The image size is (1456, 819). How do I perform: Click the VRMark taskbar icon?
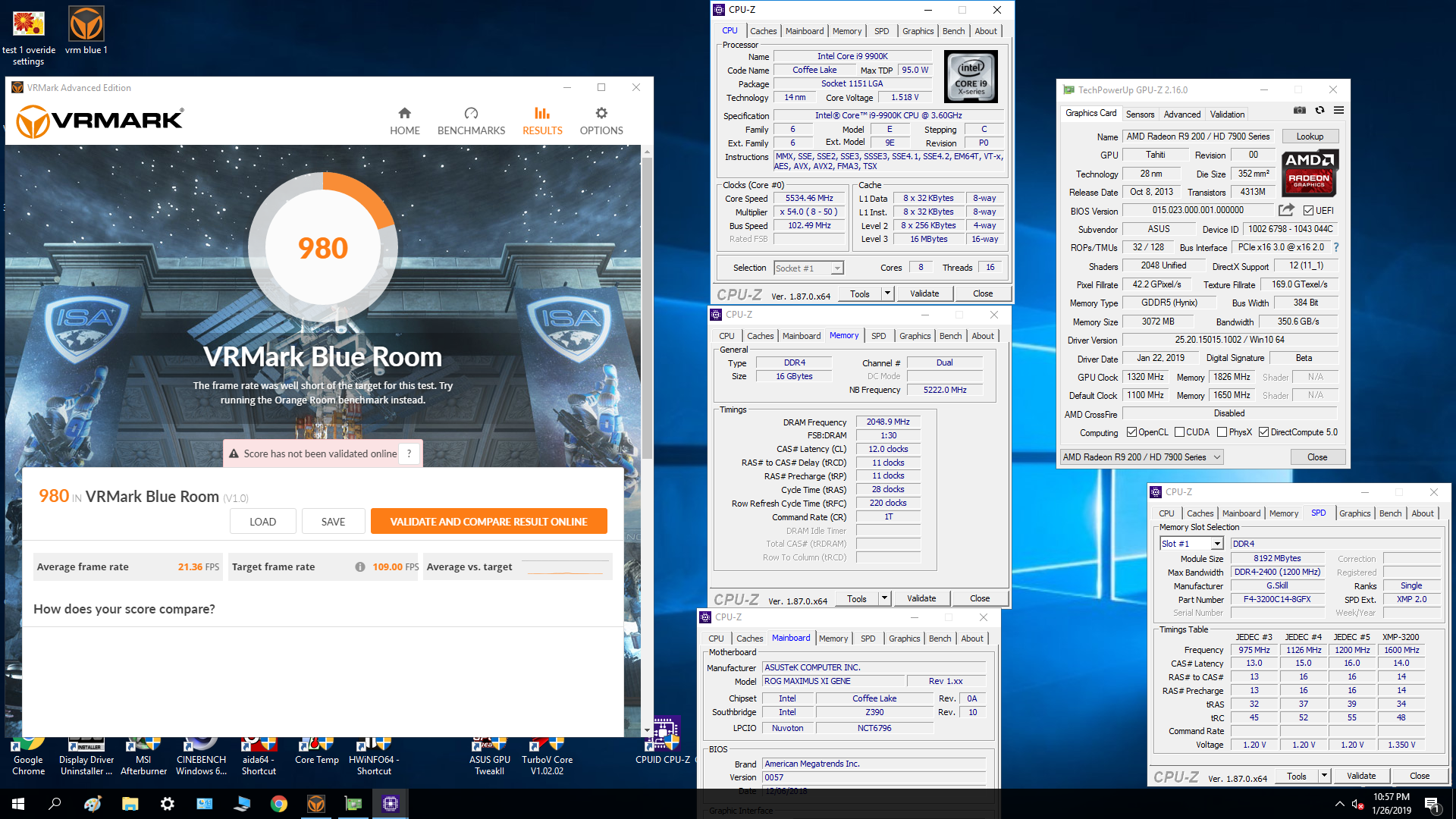[316, 804]
